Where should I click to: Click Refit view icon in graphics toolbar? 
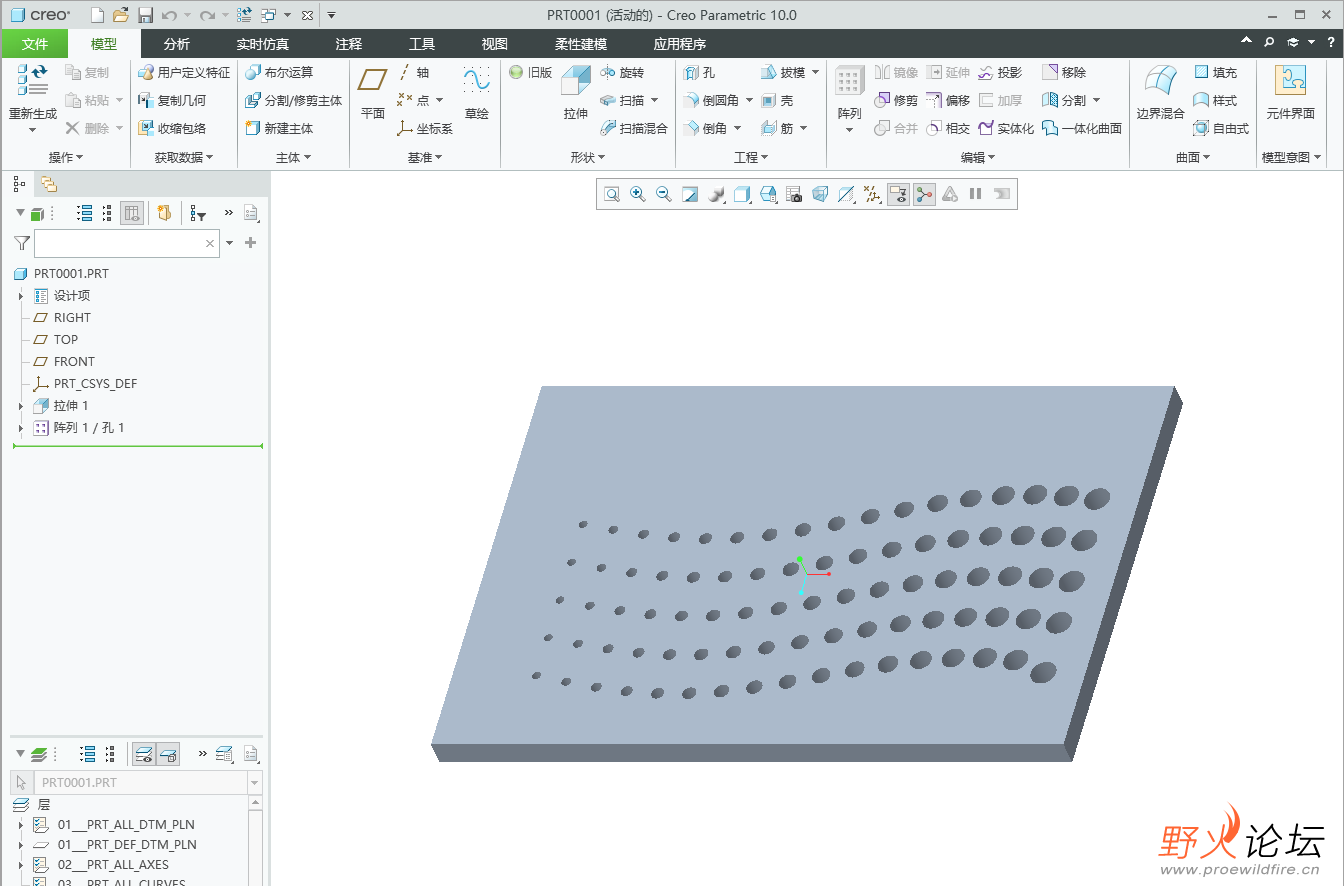coord(611,194)
